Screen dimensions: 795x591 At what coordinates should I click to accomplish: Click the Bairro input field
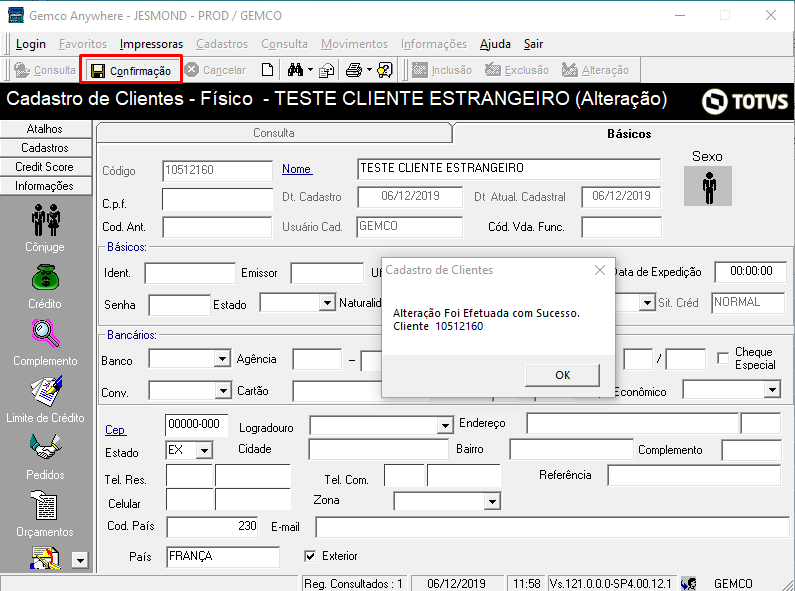(571, 450)
